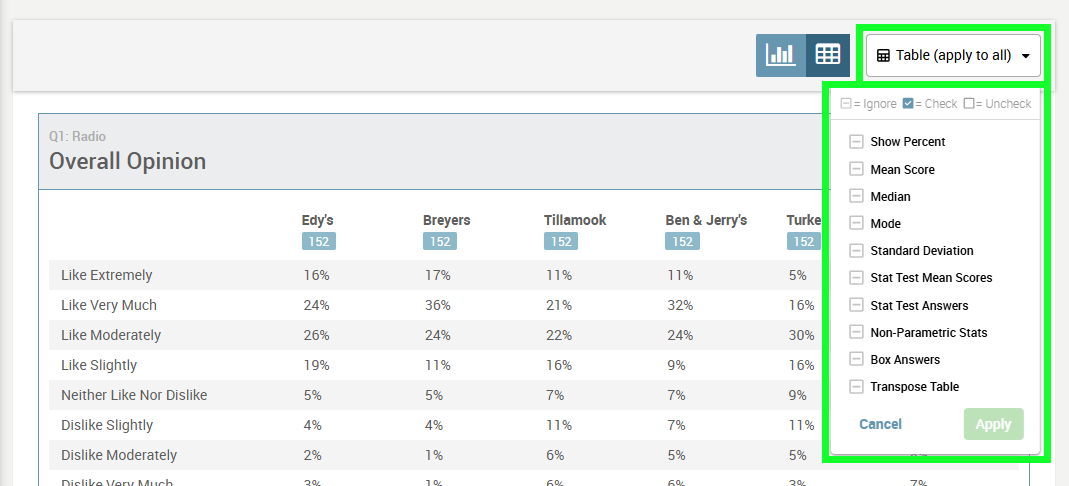Click the Q1: Radio label
Screen dimensions: 1069x486
(x=77, y=136)
